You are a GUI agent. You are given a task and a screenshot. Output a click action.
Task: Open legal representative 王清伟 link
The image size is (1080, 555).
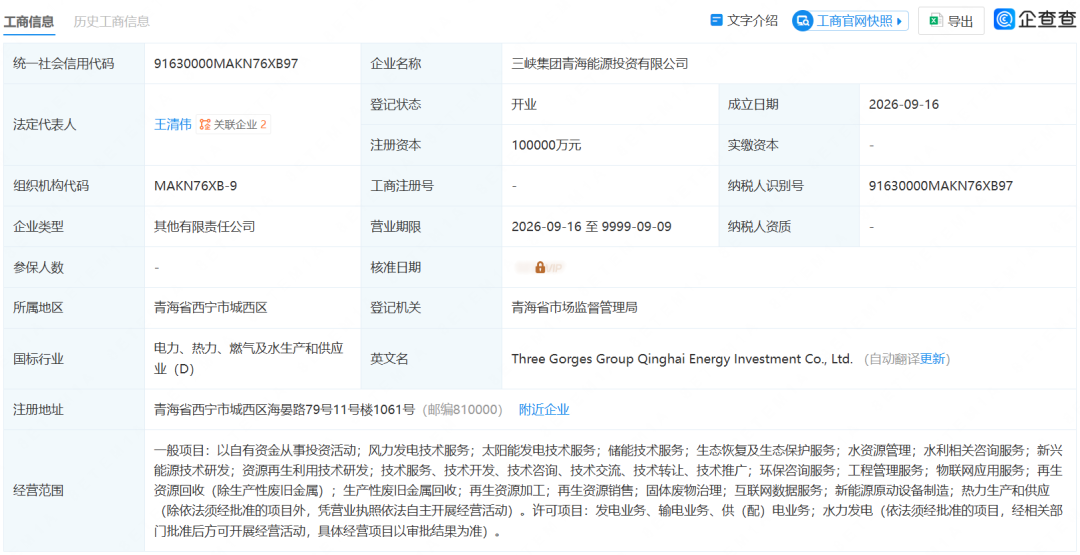click(x=173, y=125)
